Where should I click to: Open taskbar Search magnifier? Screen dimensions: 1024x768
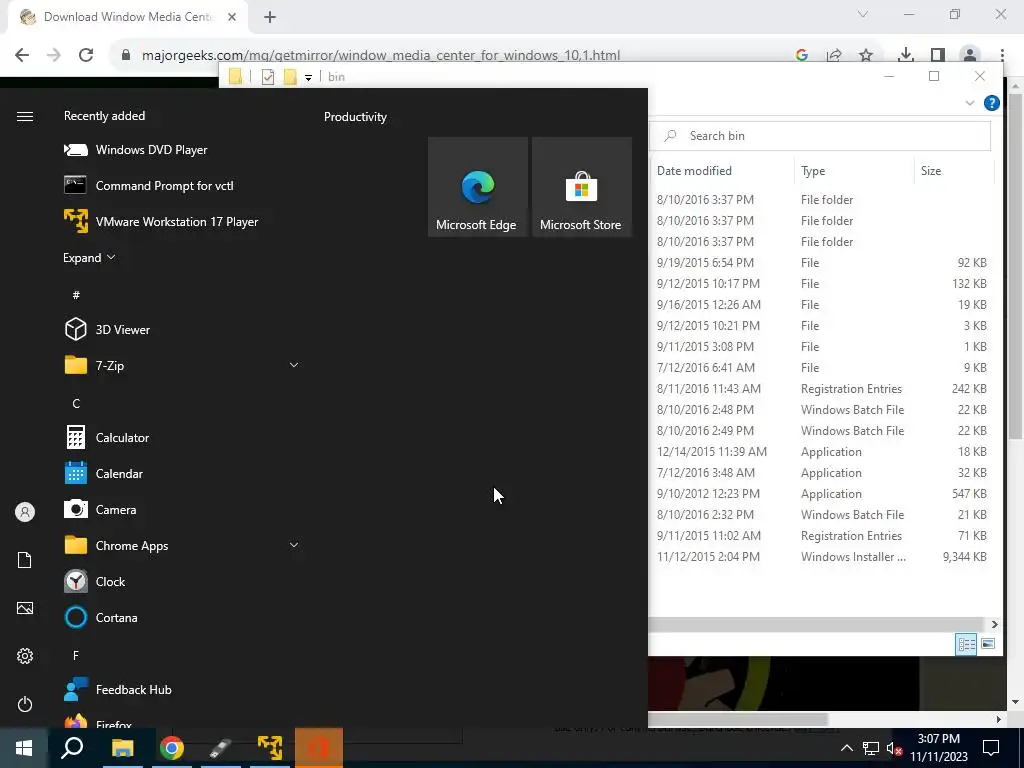pos(72,748)
